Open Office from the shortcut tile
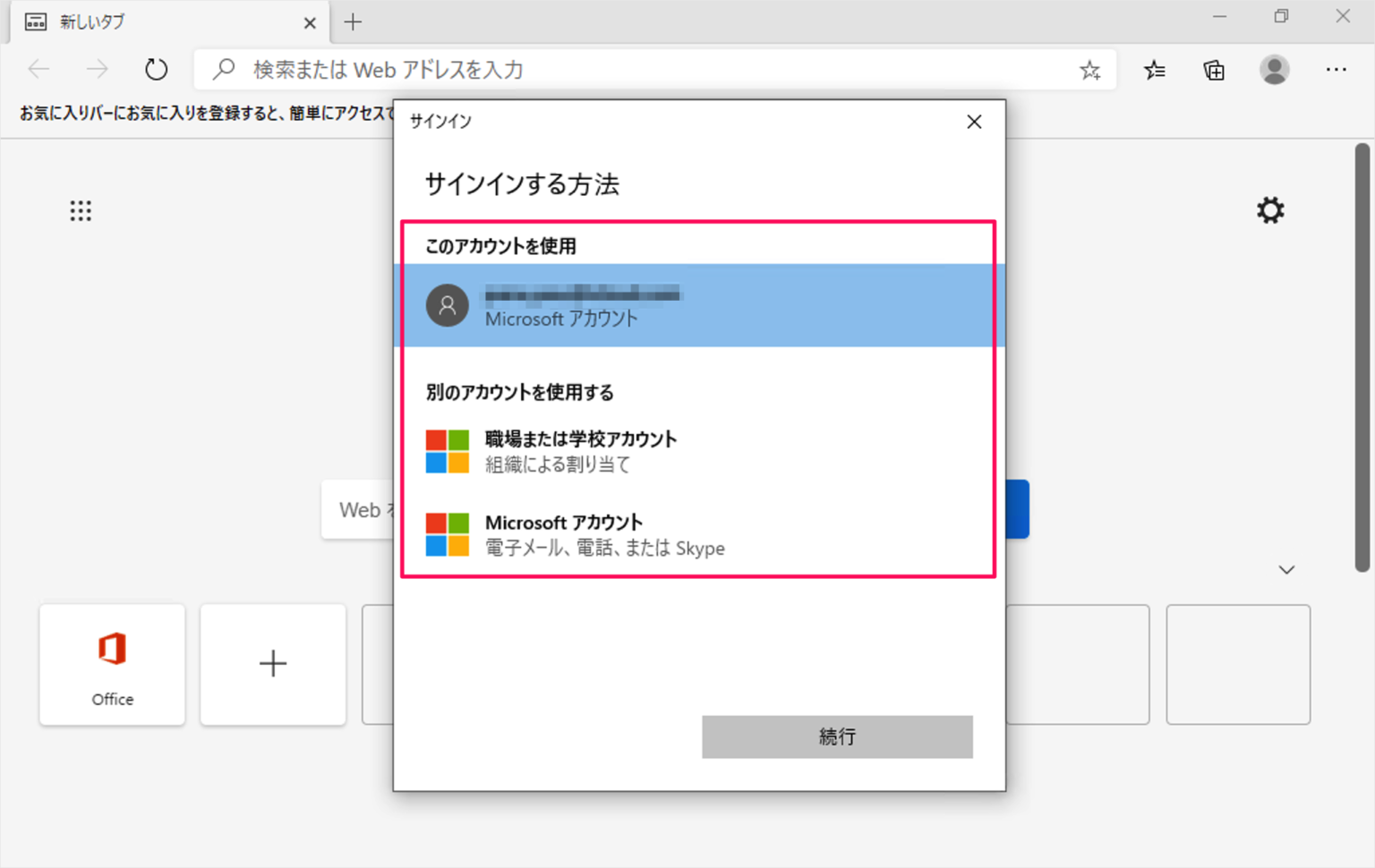The image size is (1375, 868). coord(111,663)
